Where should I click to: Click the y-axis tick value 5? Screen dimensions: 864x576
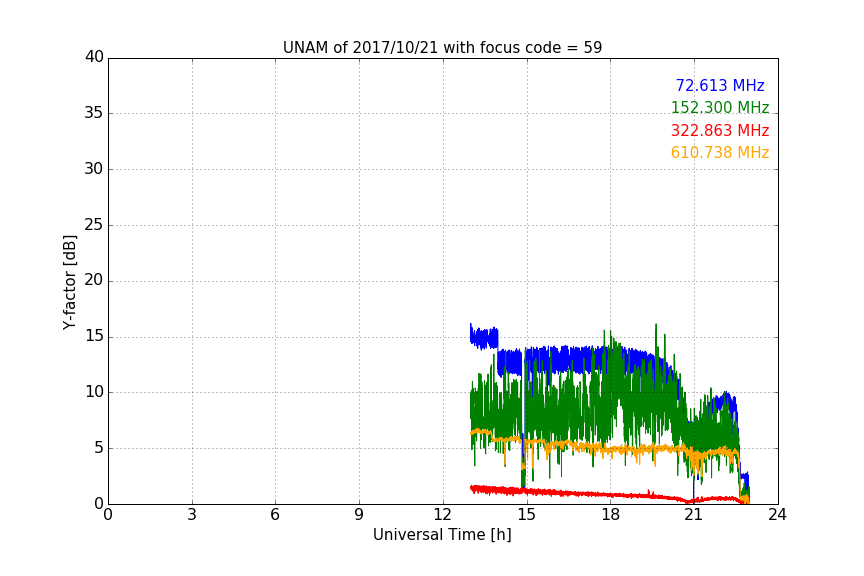pyautogui.click(x=99, y=448)
